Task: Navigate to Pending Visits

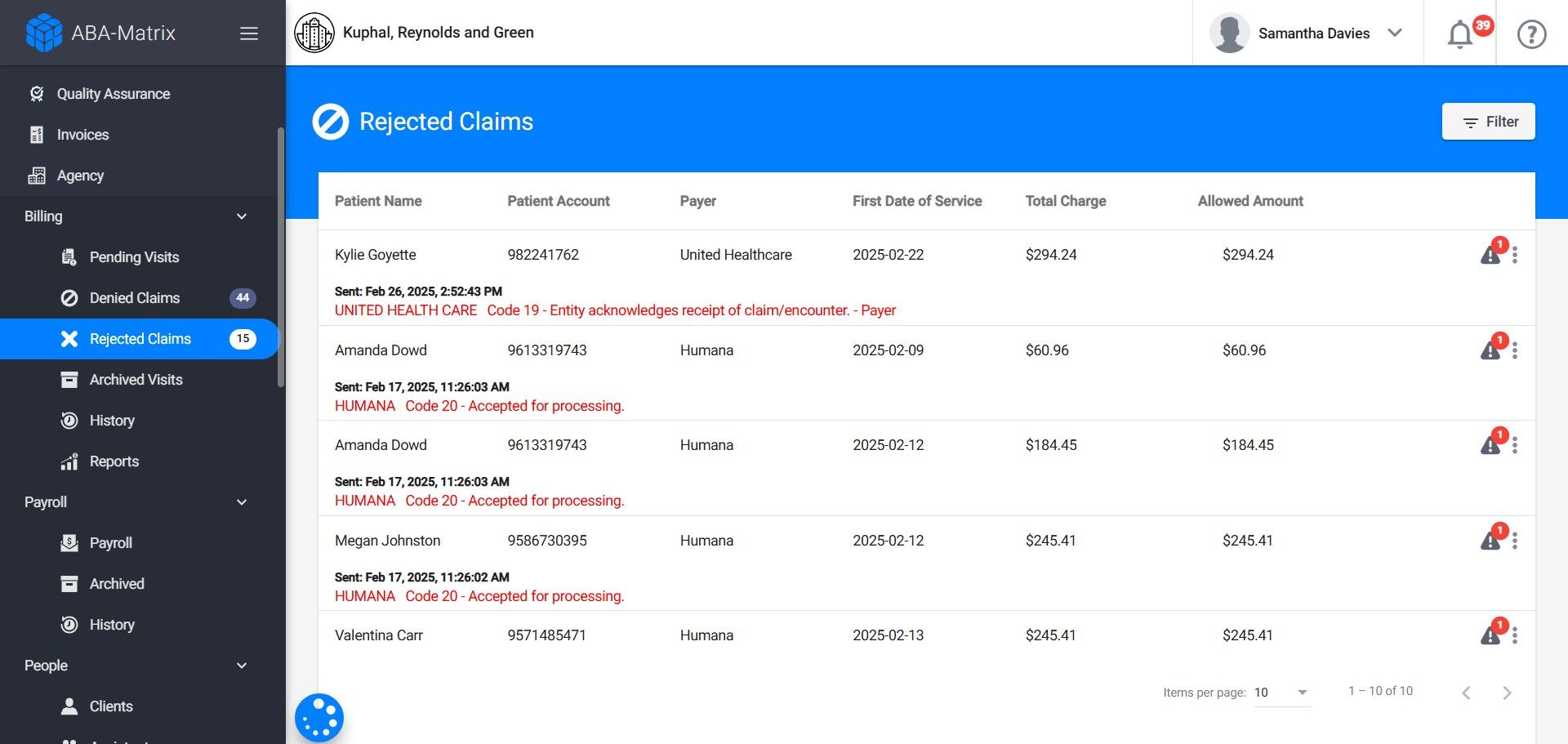Action: 134,257
